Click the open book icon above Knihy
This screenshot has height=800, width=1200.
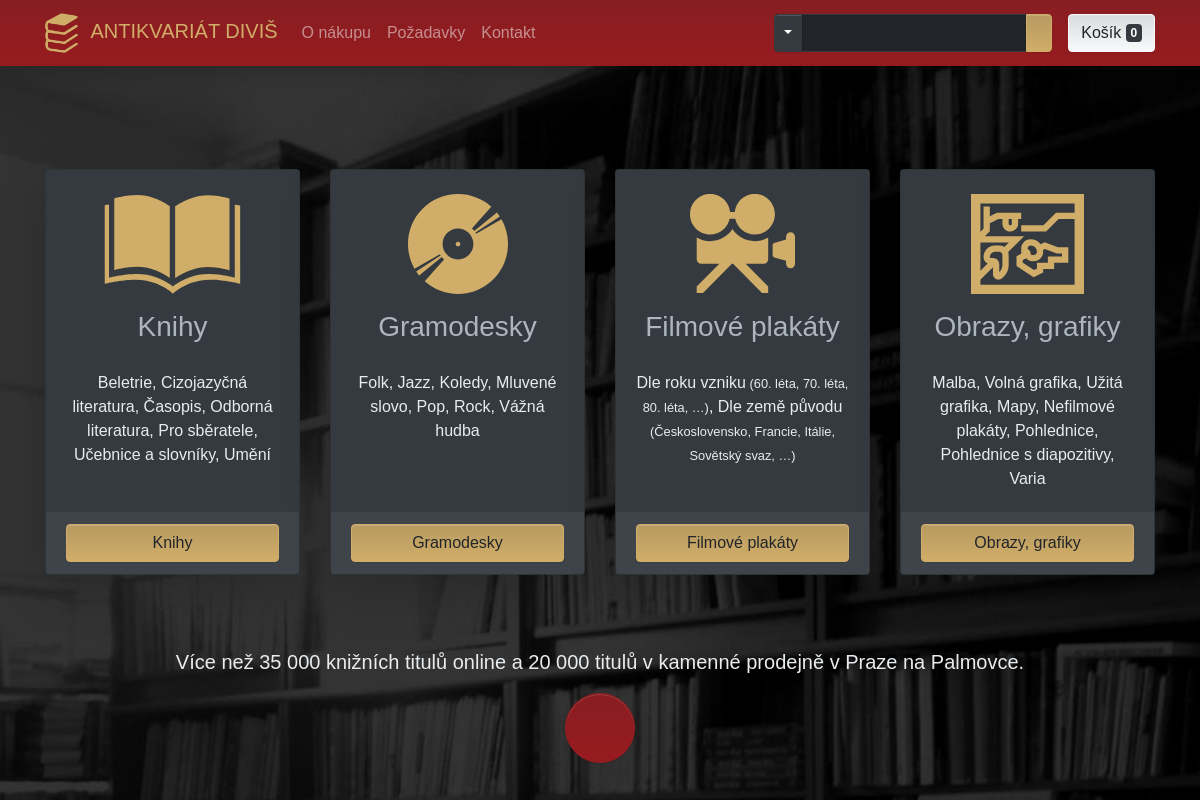pos(172,243)
